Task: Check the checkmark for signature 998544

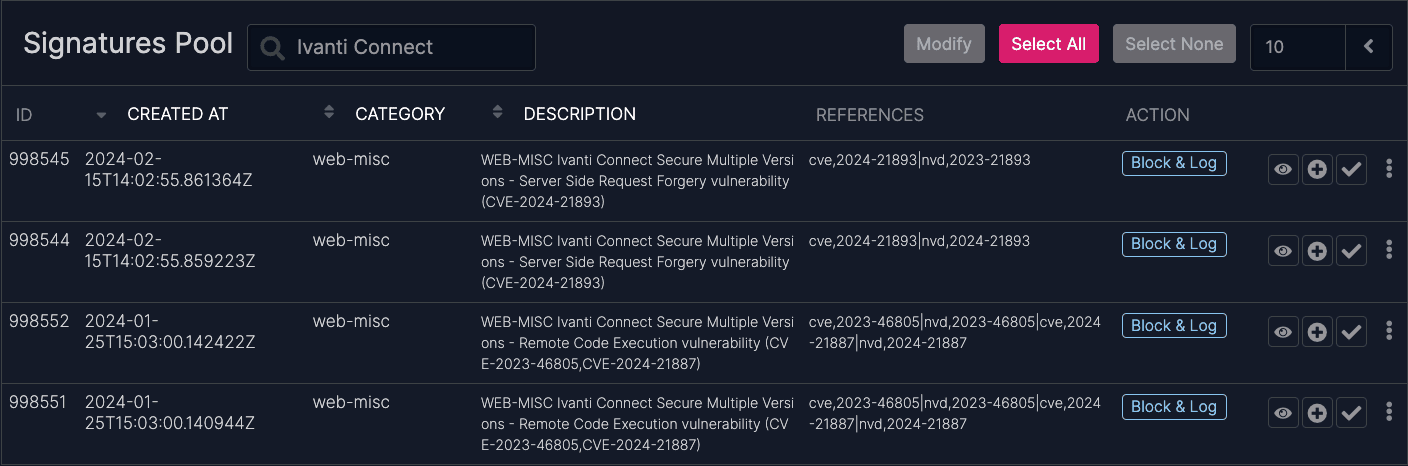Action: [x=1351, y=250]
